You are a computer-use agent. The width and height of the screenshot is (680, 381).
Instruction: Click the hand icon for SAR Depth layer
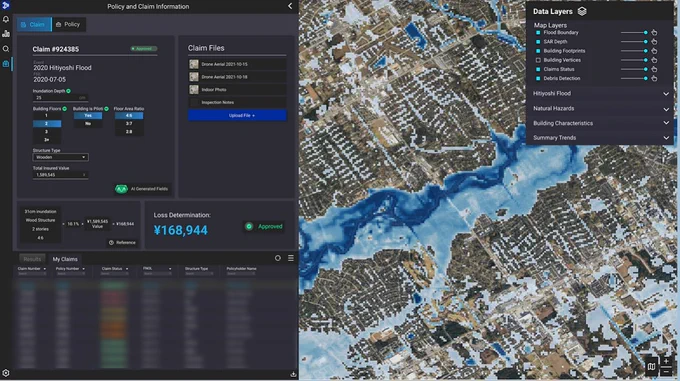pyautogui.click(x=654, y=42)
